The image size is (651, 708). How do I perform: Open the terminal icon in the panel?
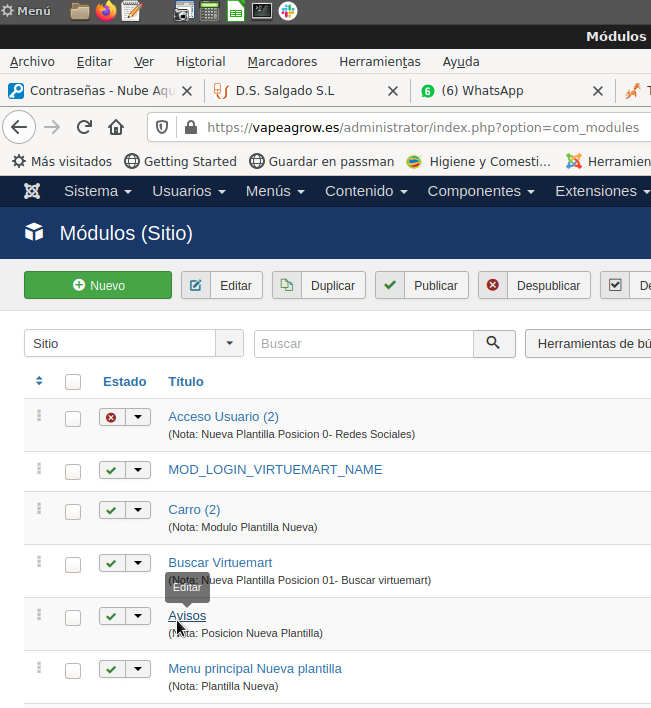(262, 11)
